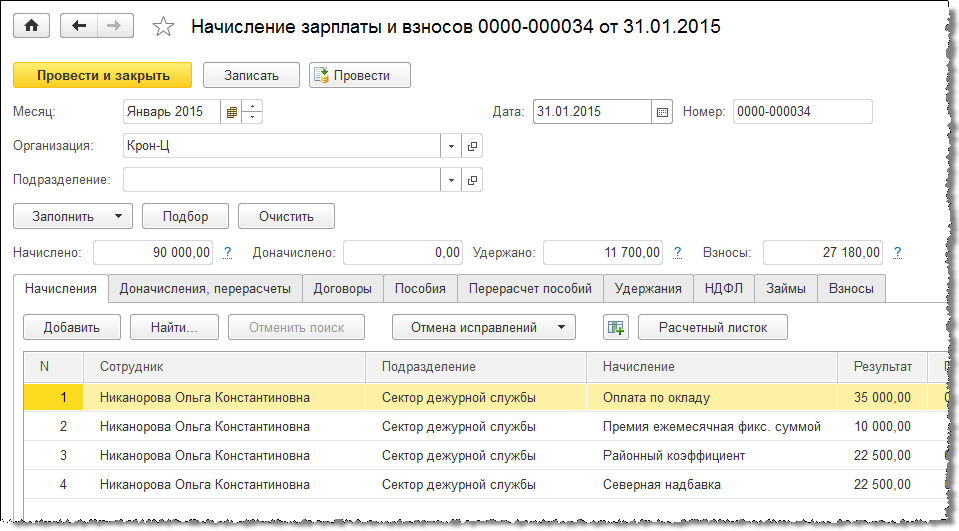This screenshot has height=531, width=959.
Task: Switch to Доначисления, перерасчеты tab
Action: tap(205, 289)
